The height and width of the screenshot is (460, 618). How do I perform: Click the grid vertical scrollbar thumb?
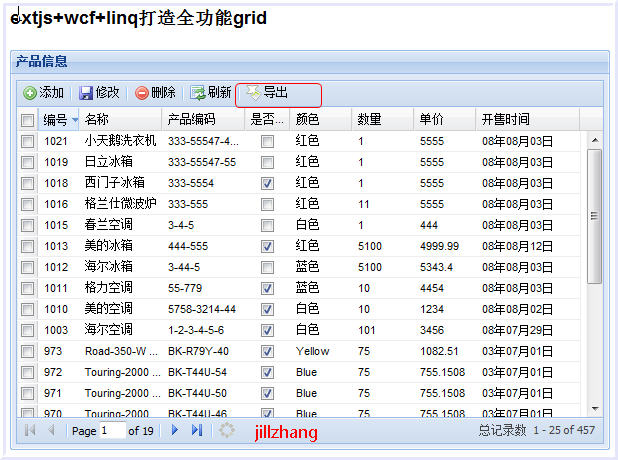pyautogui.click(x=595, y=215)
